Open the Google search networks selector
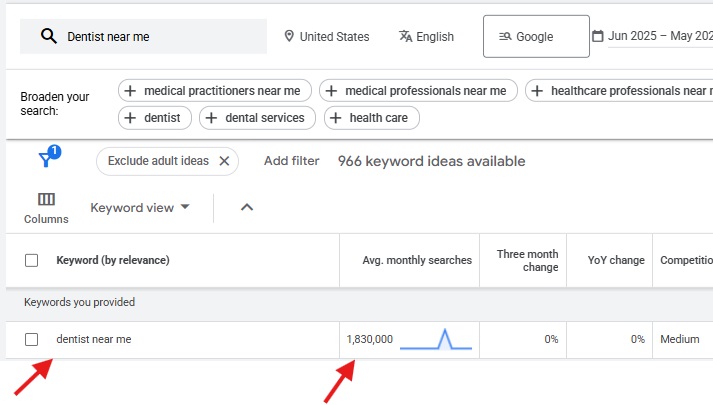The width and height of the screenshot is (713, 405). (536, 36)
